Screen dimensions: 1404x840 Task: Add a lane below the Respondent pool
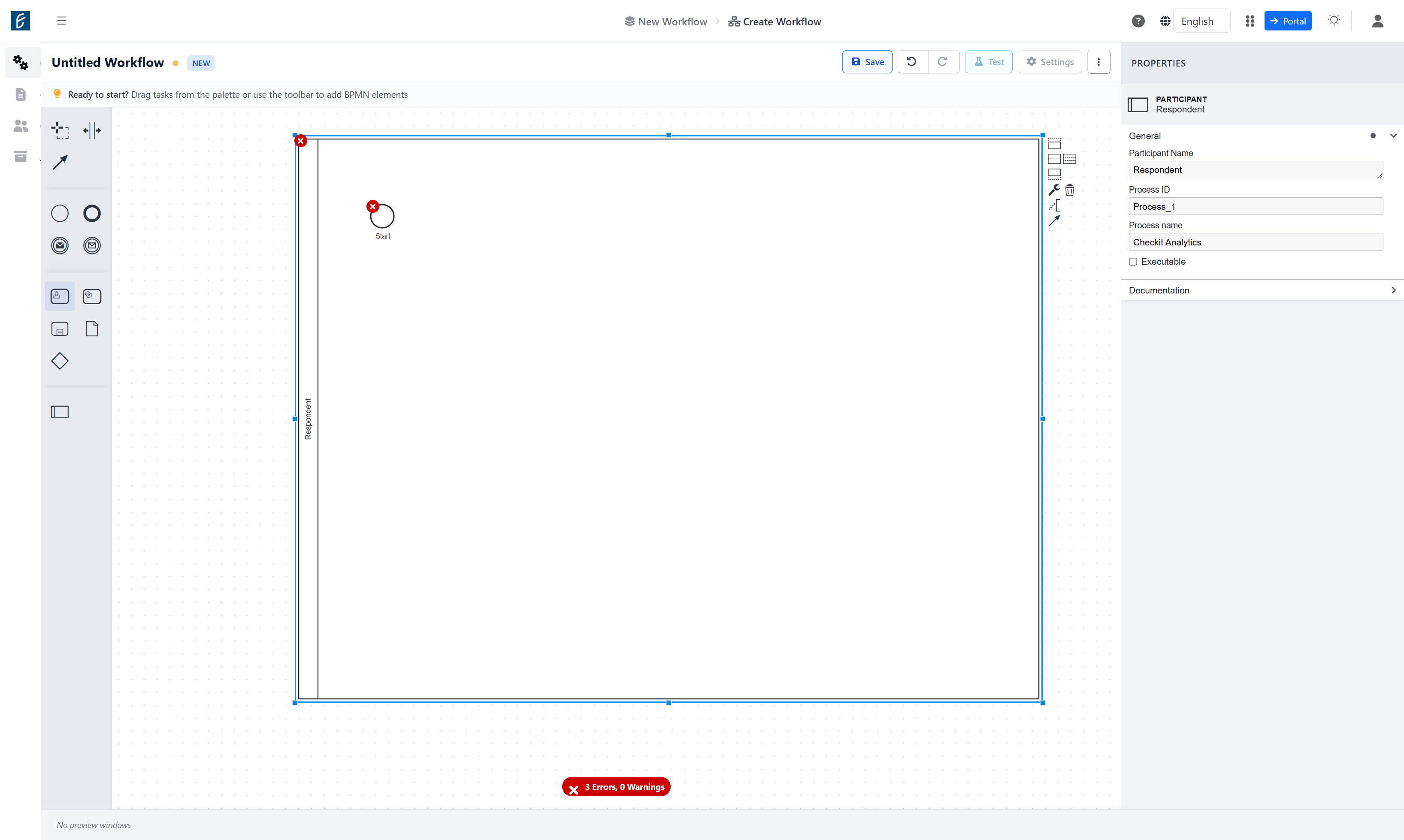pyautogui.click(x=1054, y=174)
